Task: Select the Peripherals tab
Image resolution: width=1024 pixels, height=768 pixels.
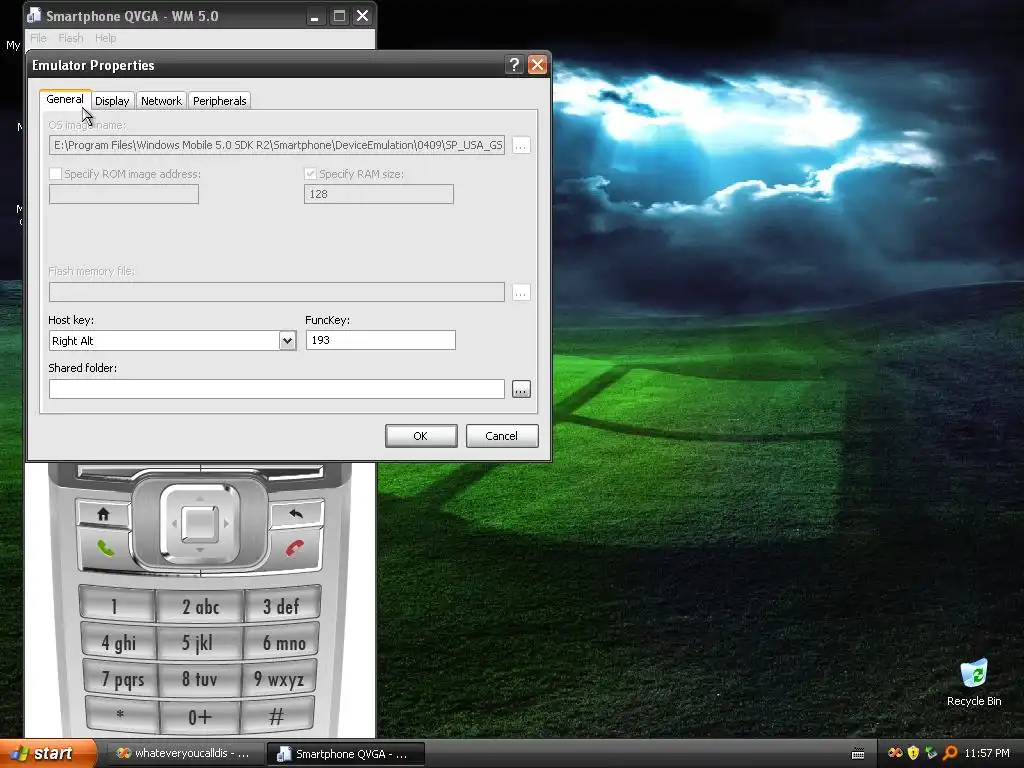Action: (x=219, y=101)
